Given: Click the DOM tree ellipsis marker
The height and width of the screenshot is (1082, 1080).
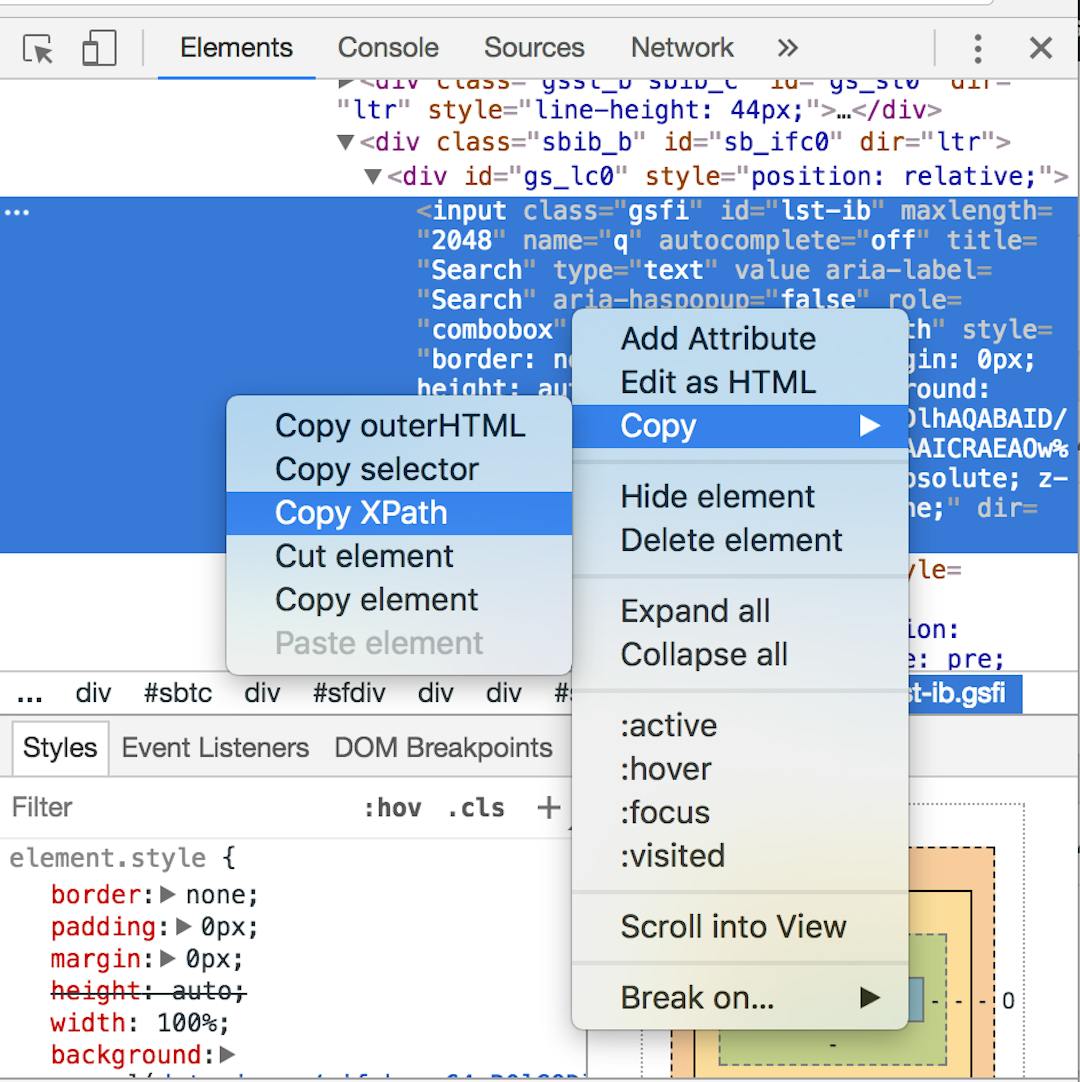Looking at the screenshot, I should (x=15, y=211).
